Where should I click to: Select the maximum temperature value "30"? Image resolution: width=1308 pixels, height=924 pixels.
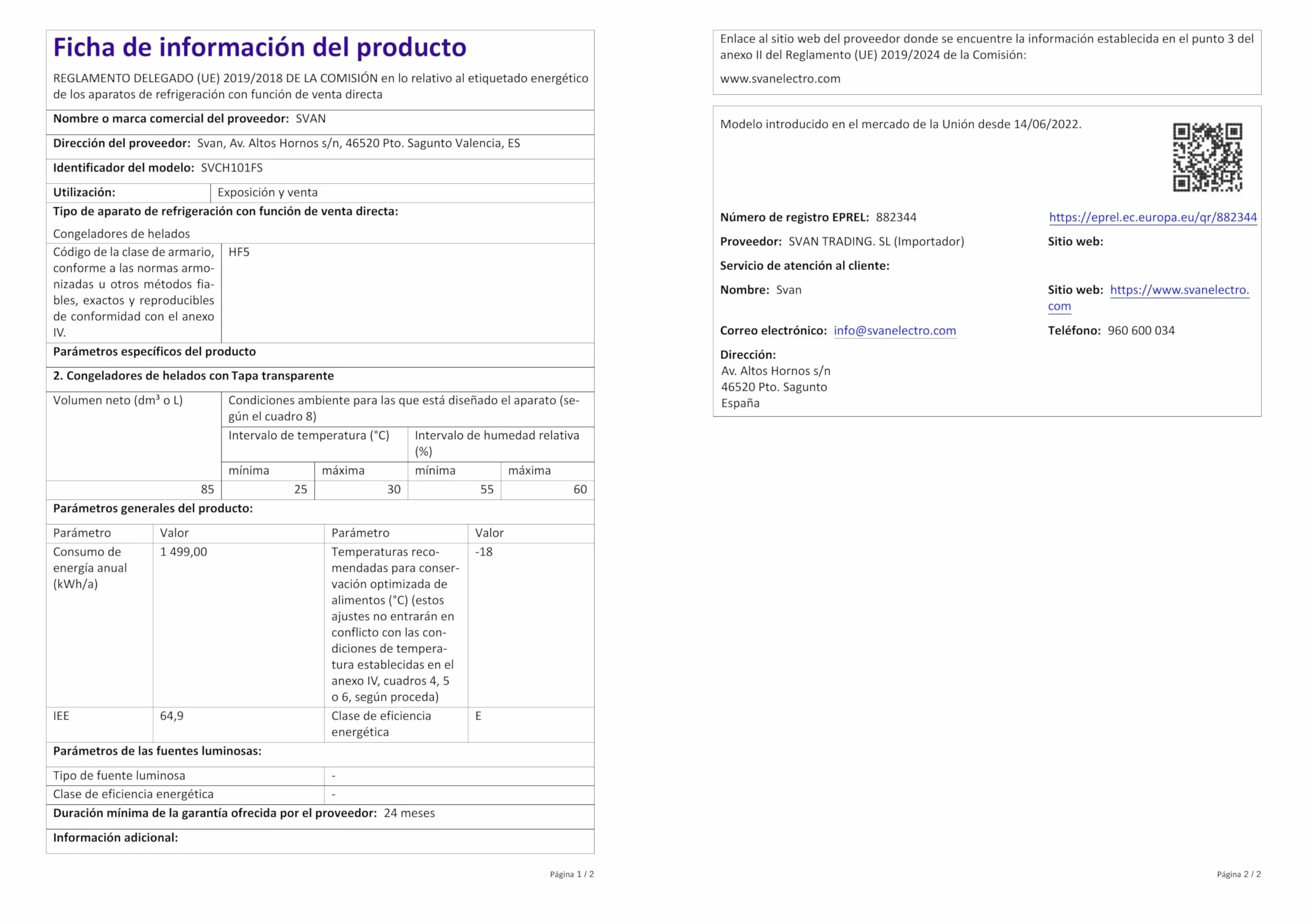pos(393,489)
